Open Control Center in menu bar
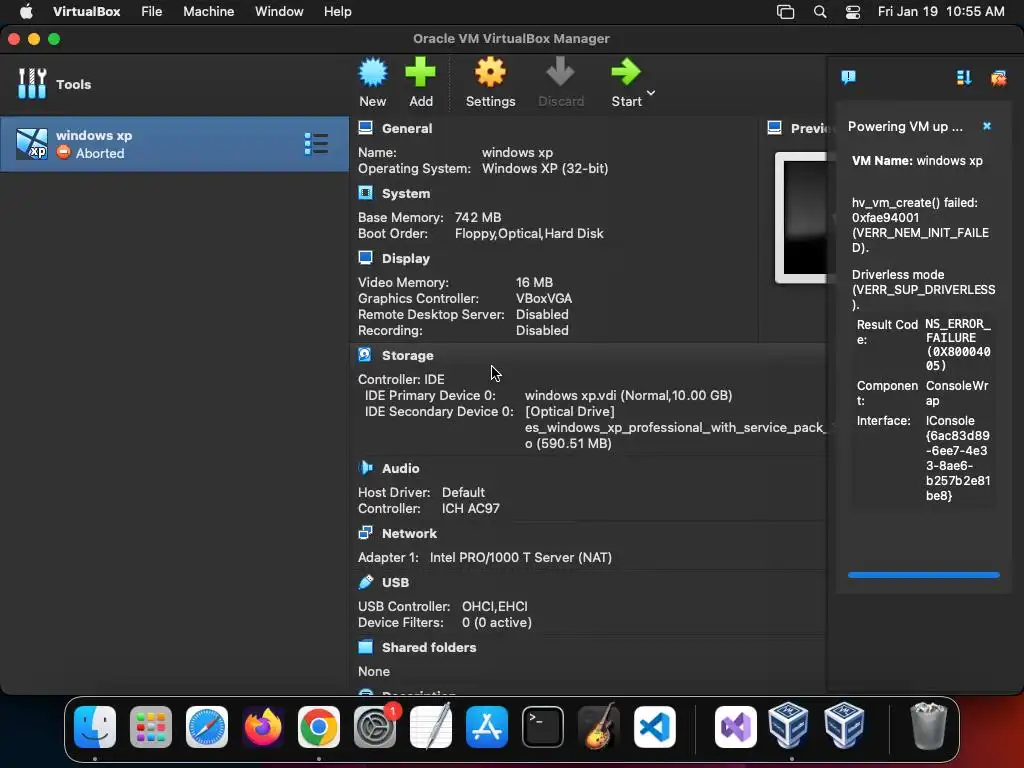 pyautogui.click(x=853, y=12)
